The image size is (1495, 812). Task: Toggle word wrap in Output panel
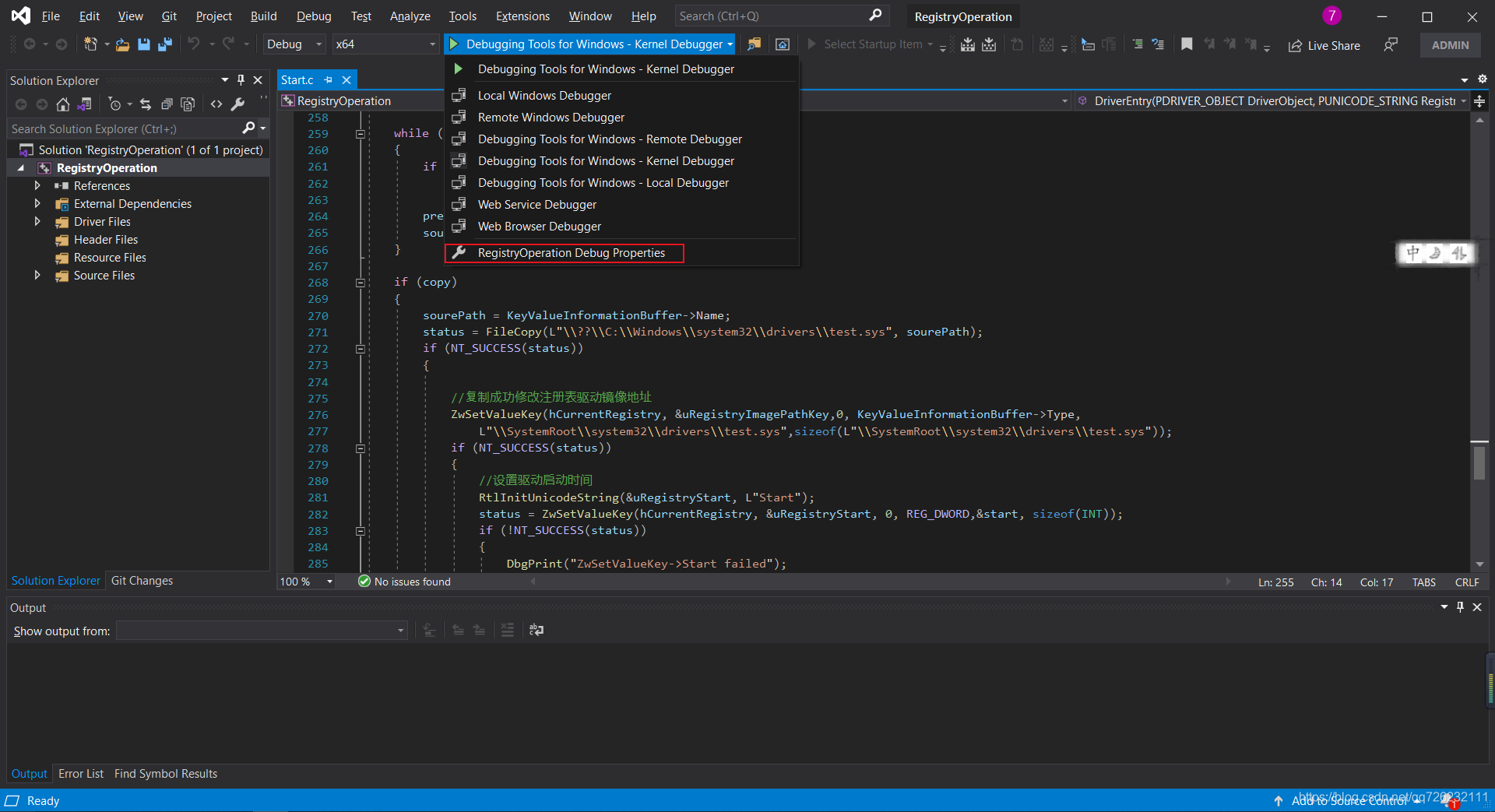coord(536,630)
